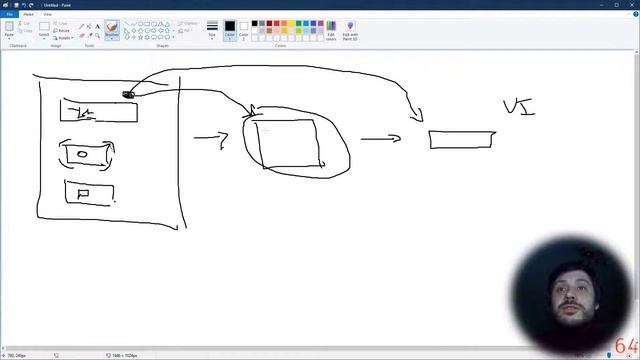Pick the Eraser tool
Image resolution: width=640 pixels, height=360 pixels.
coord(82,36)
